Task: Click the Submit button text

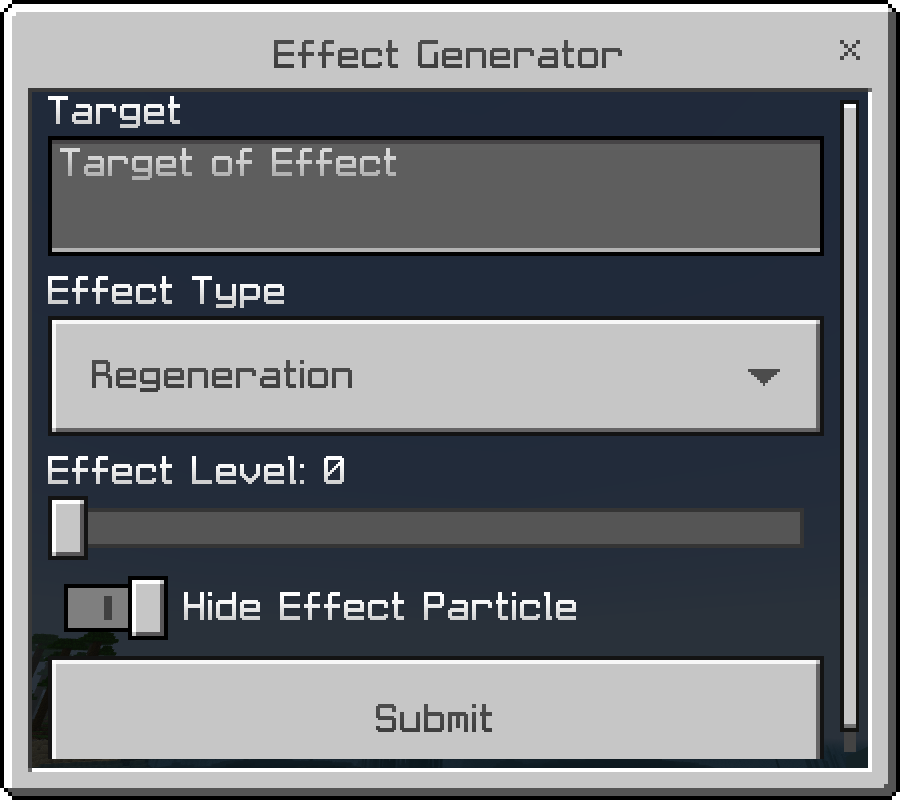Action: pyautogui.click(x=434, y=718)
